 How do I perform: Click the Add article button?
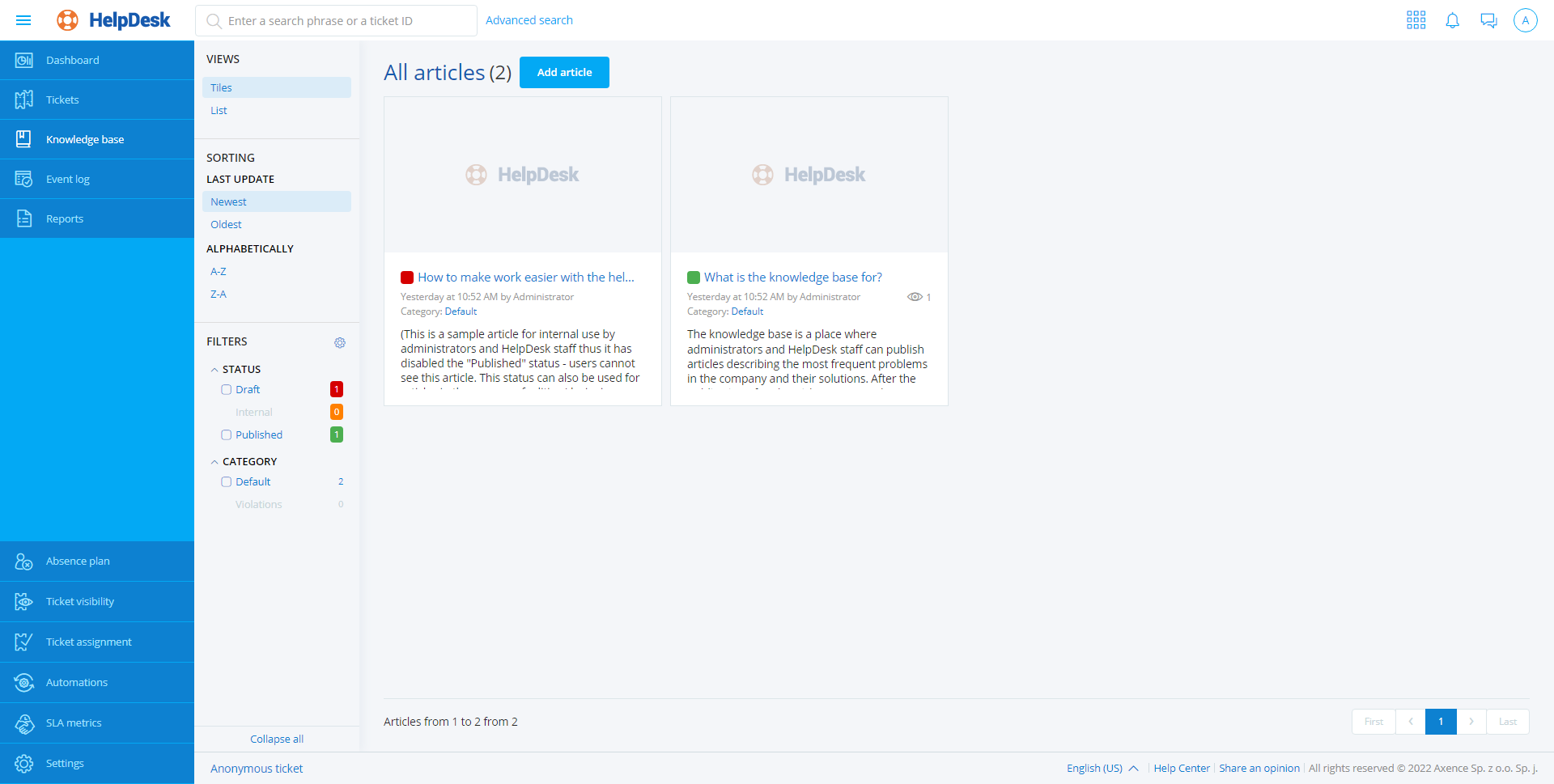click(564, 73)
